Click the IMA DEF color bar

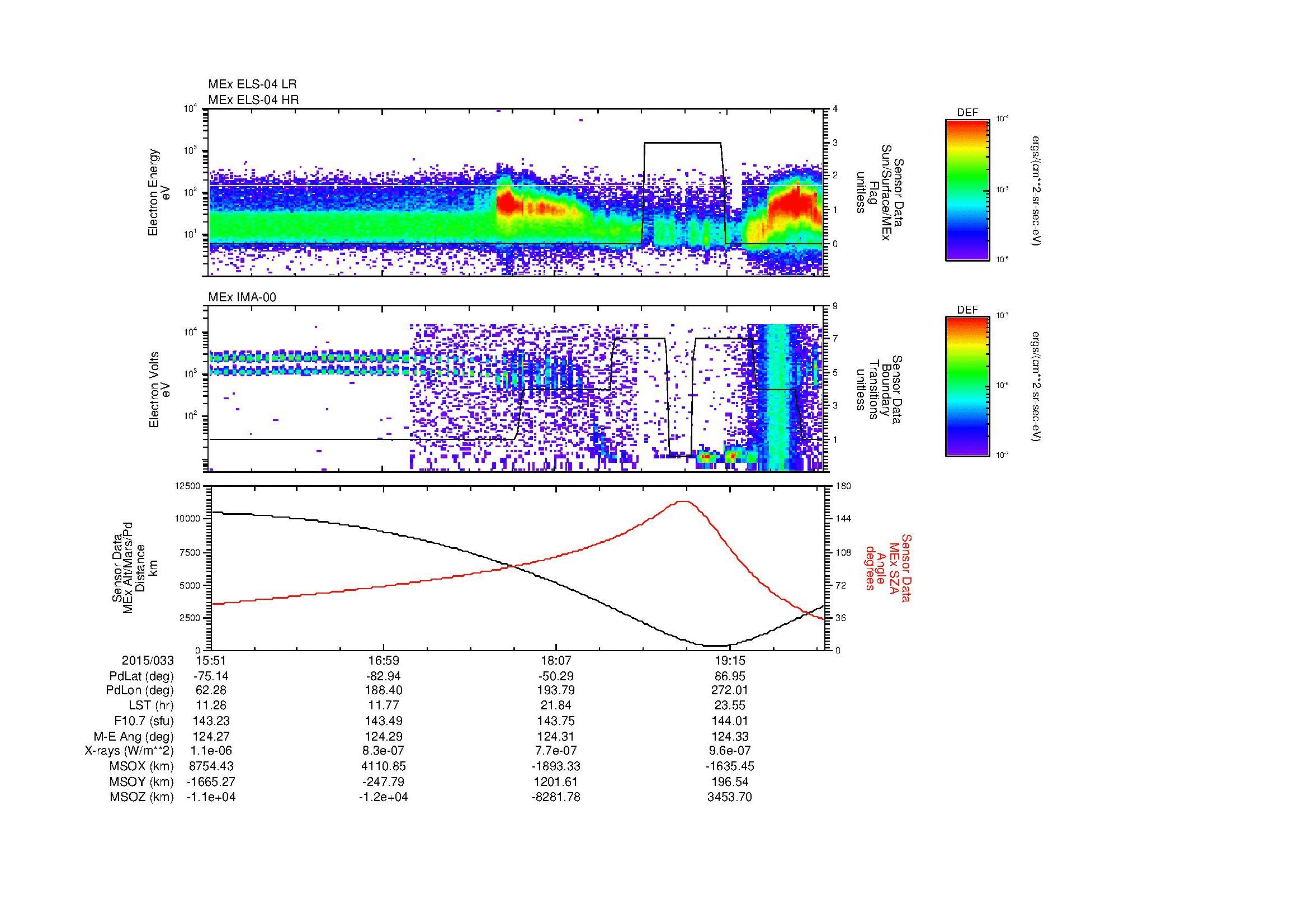tap(967, 387)
